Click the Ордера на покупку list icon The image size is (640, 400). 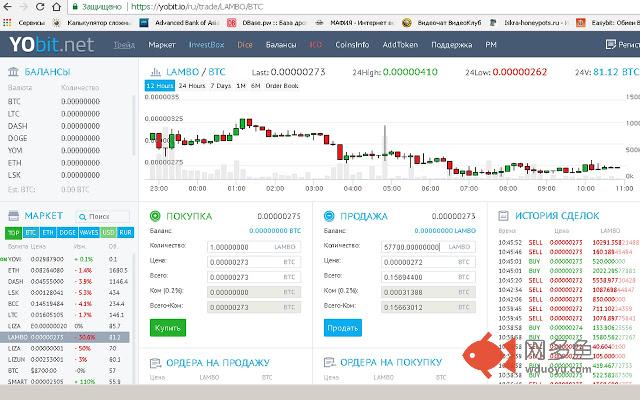pos(329,362)
